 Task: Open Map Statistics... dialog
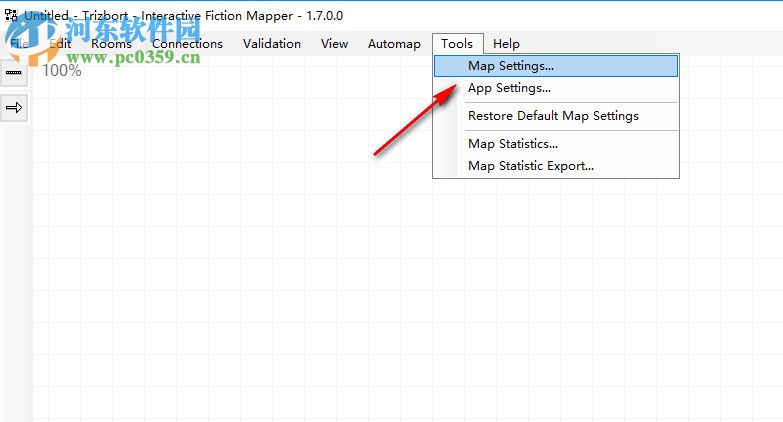click(556, 144)
